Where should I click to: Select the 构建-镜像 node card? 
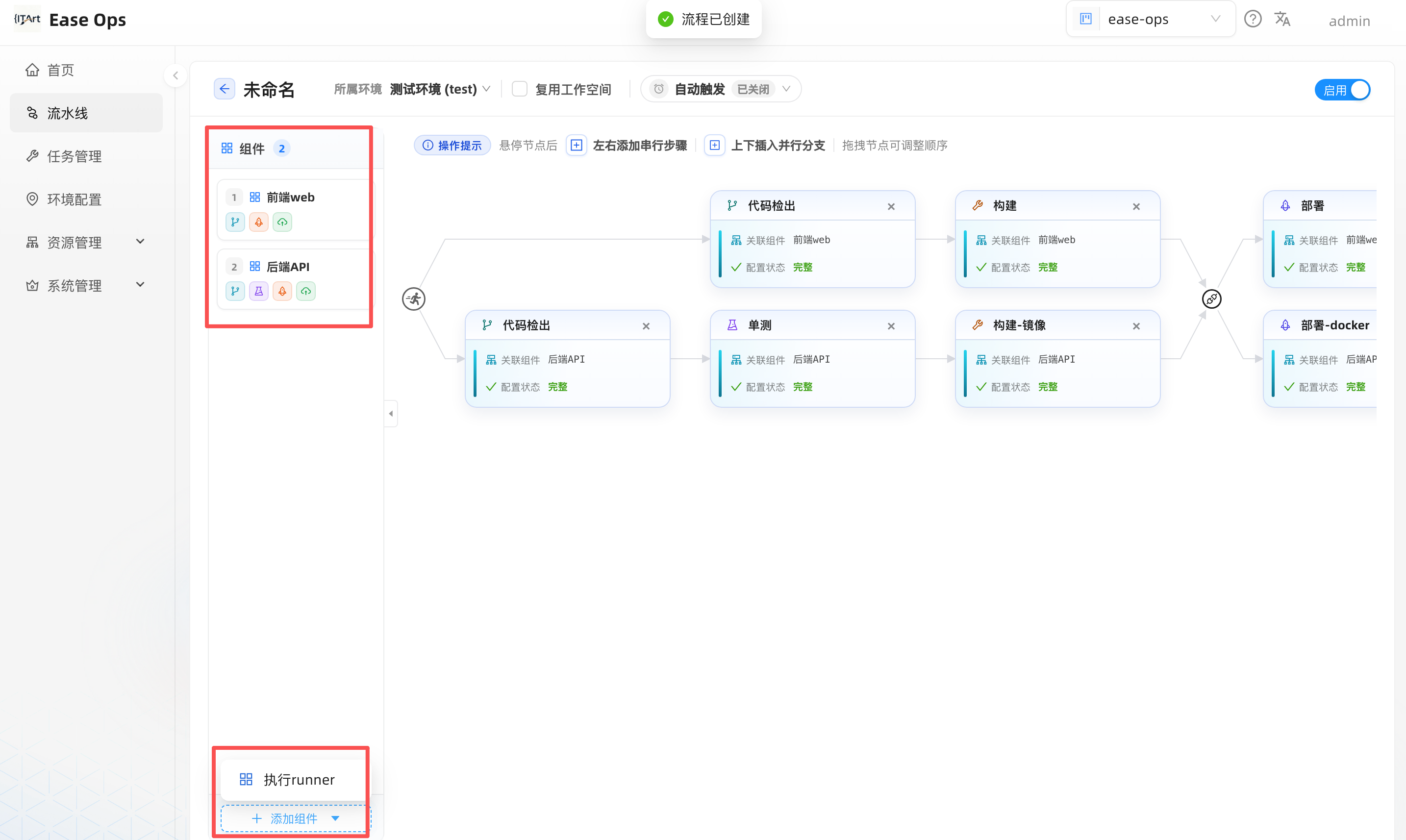[x=1057, y=358]
